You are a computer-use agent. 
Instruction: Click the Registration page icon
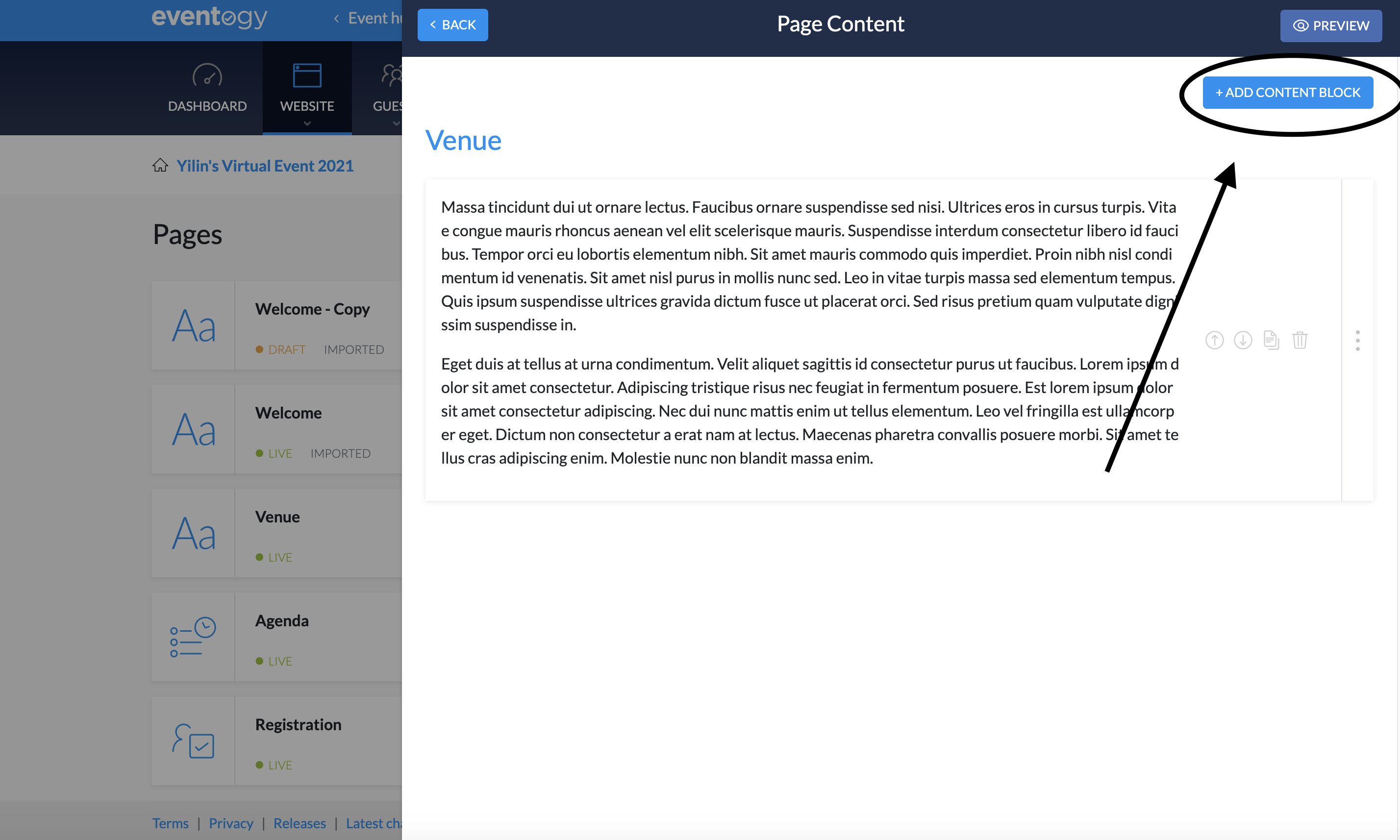[x=193, y=741]
